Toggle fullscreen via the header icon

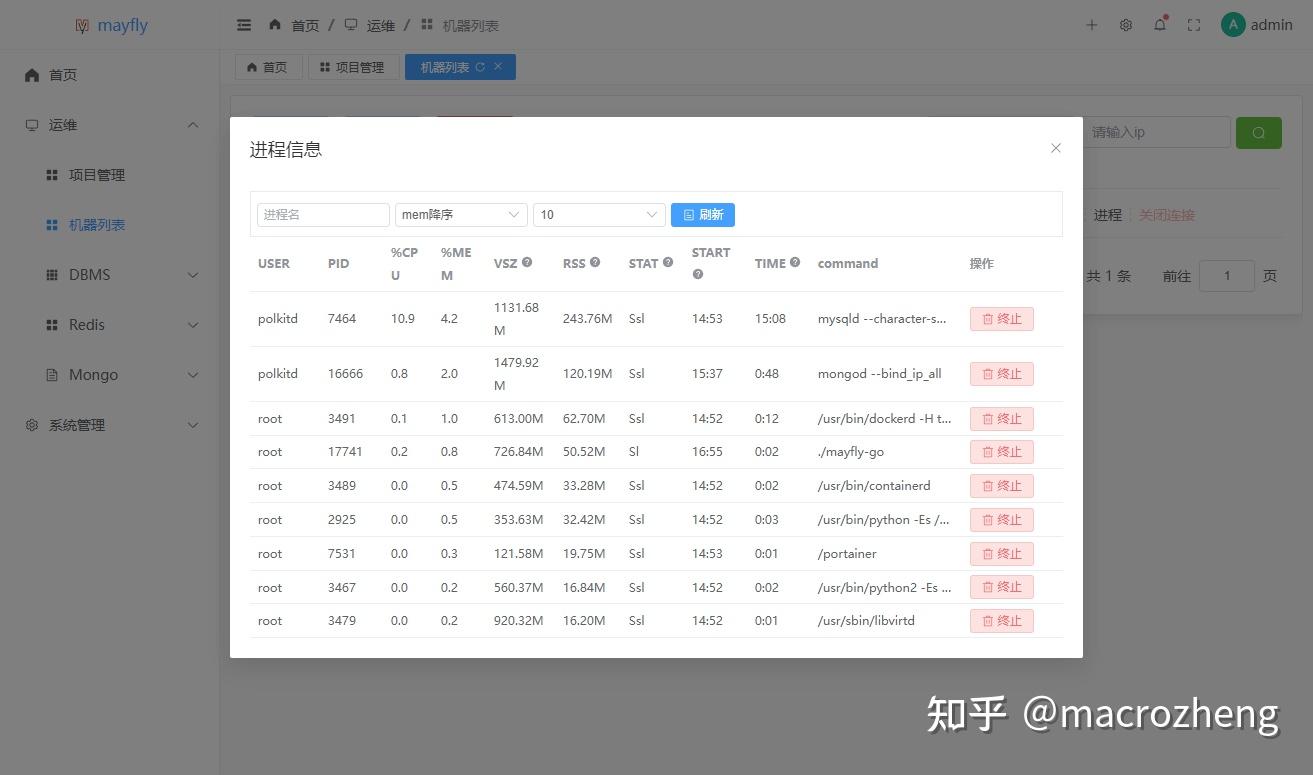pos(1193,24)
